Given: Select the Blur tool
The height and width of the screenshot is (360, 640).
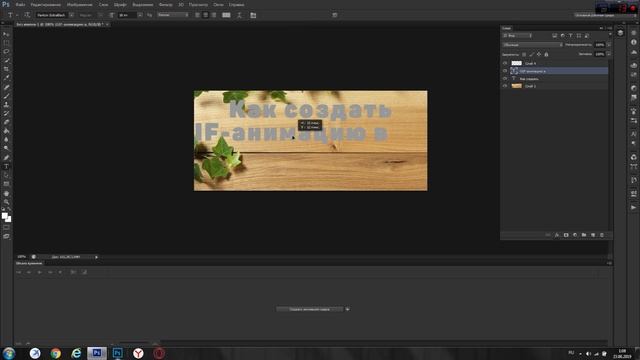Looking at the screenshot, I should [x=6, y=140].
